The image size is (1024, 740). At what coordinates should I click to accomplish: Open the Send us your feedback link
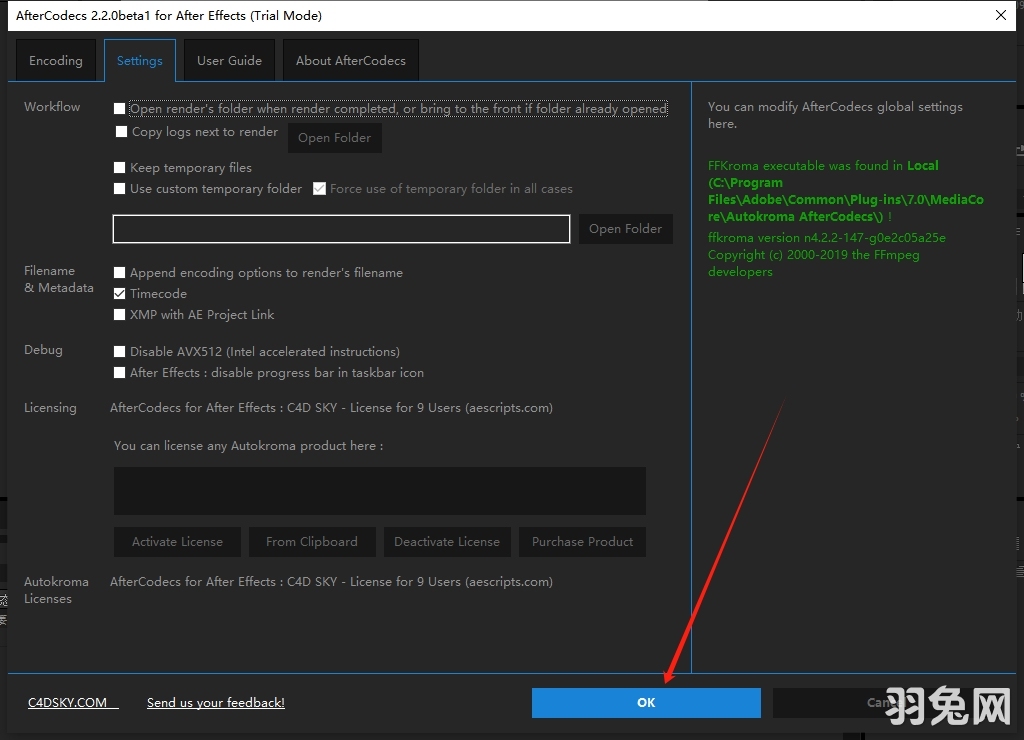216,703
